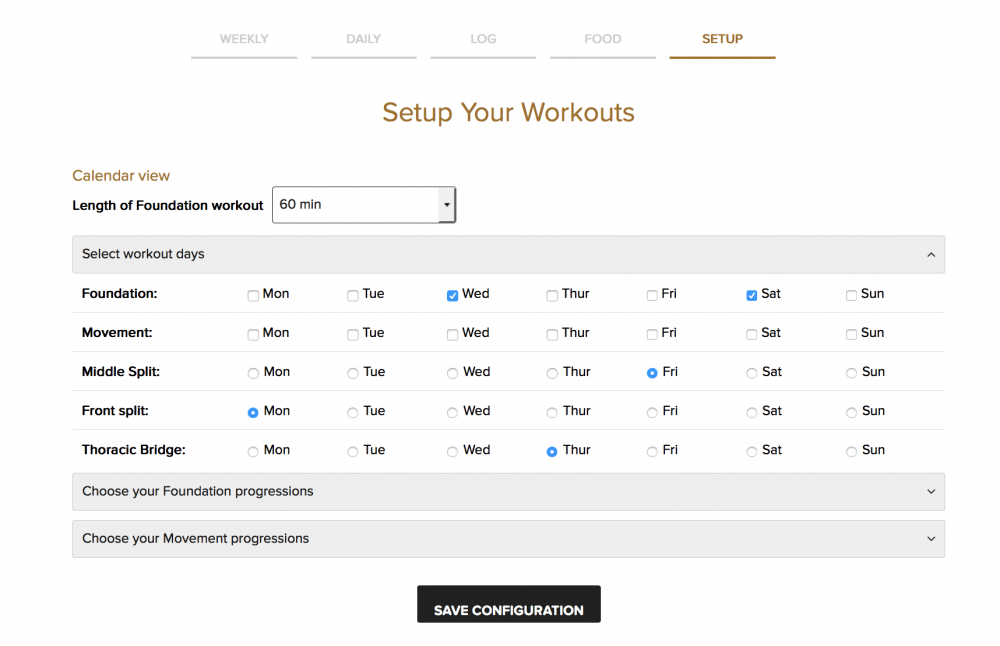Viewport: 1000px width, 646px height.
Task: Uncheck Foundation Wednesday checkbox
Action: (452, 295)
